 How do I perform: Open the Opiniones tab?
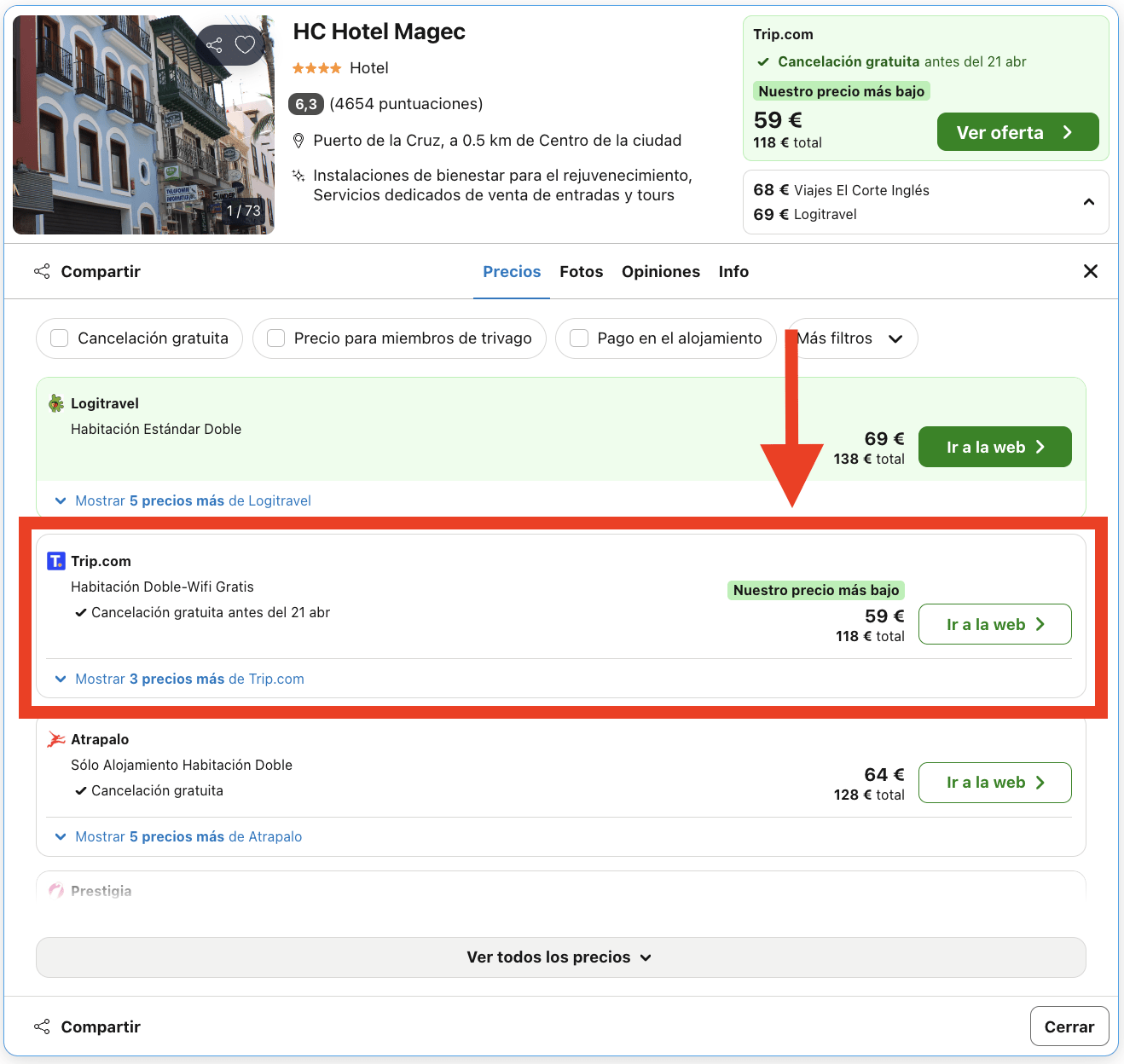tap(661, 271)
